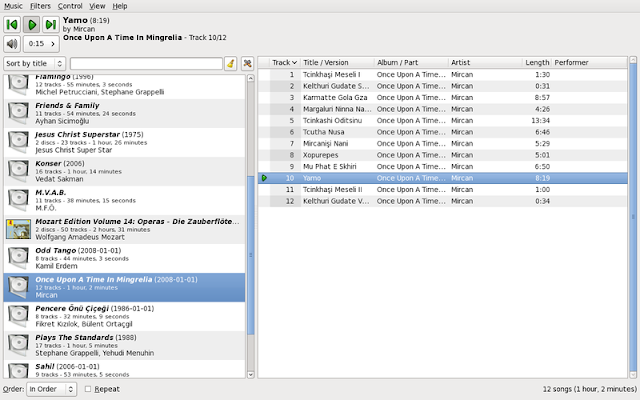Open the Music menu
This screenshot has width=640, height=400.
13,6
